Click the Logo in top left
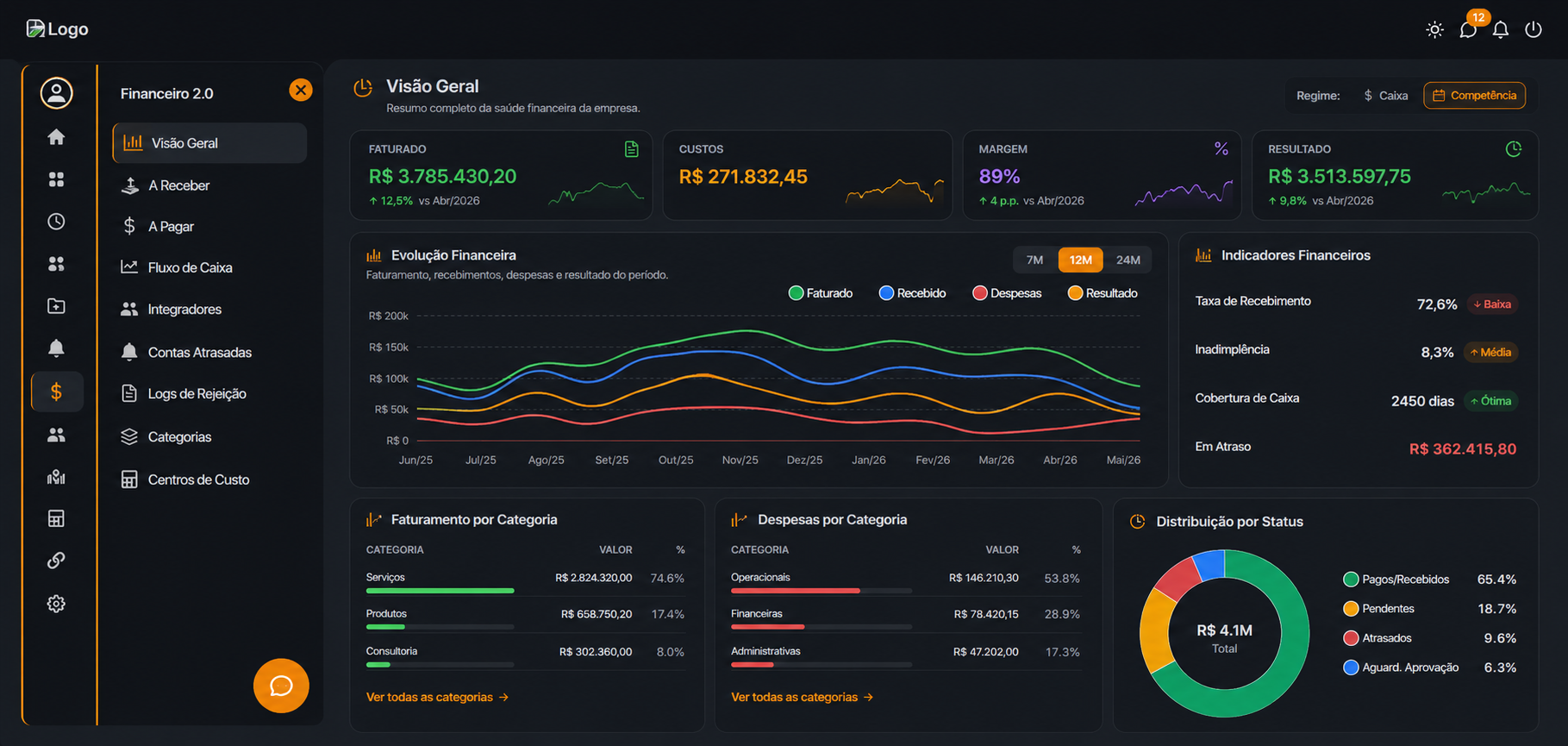The height and width of the screenshot is (746, 1568). point(57,28)
